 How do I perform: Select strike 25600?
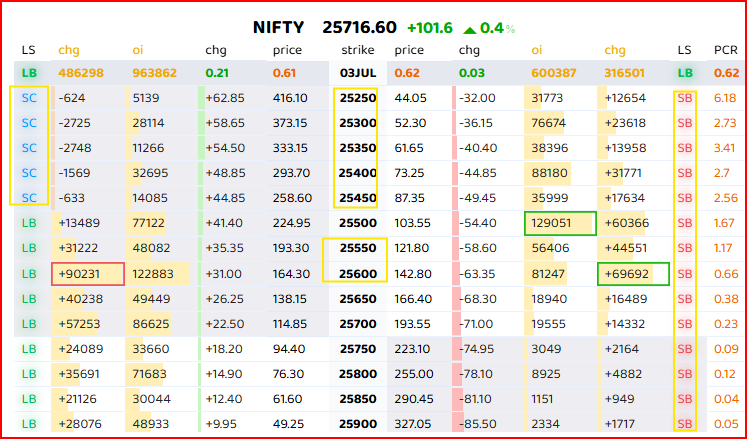coord(358,274)
